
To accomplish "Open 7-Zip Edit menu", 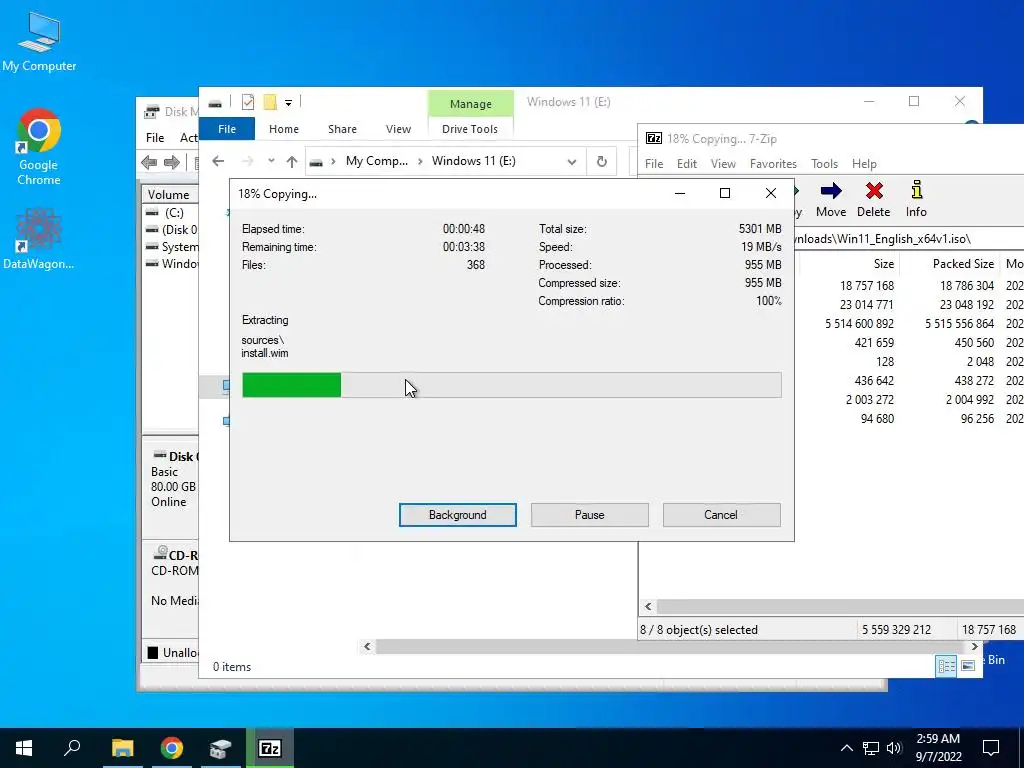I will [686, 164].
